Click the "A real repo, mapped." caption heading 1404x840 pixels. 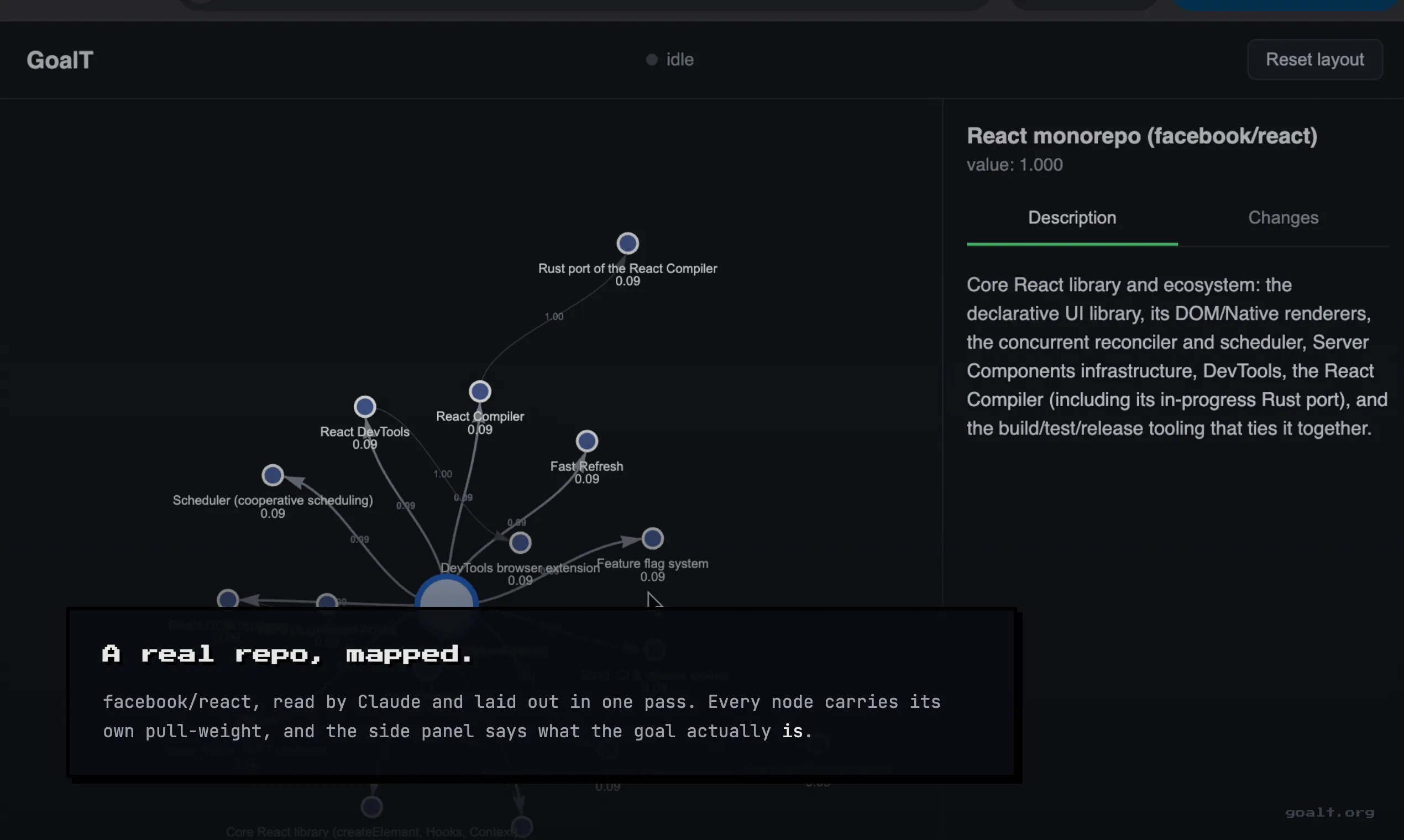[x=286, y=654]
